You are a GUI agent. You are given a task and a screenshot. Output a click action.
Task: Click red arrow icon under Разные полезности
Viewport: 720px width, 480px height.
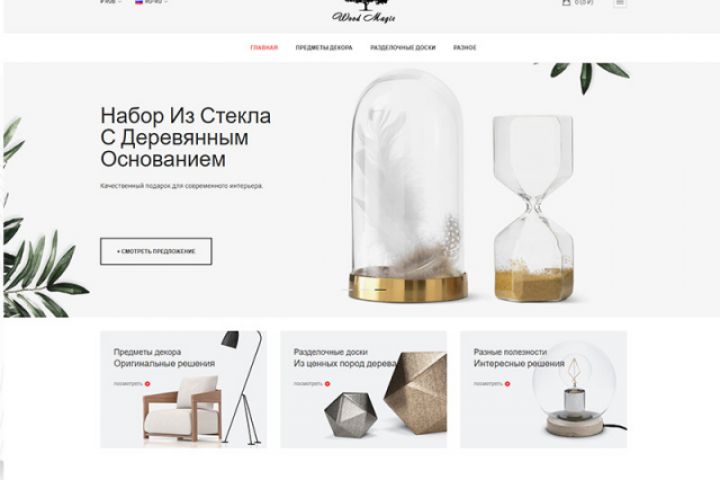click(x=507, y=384)
